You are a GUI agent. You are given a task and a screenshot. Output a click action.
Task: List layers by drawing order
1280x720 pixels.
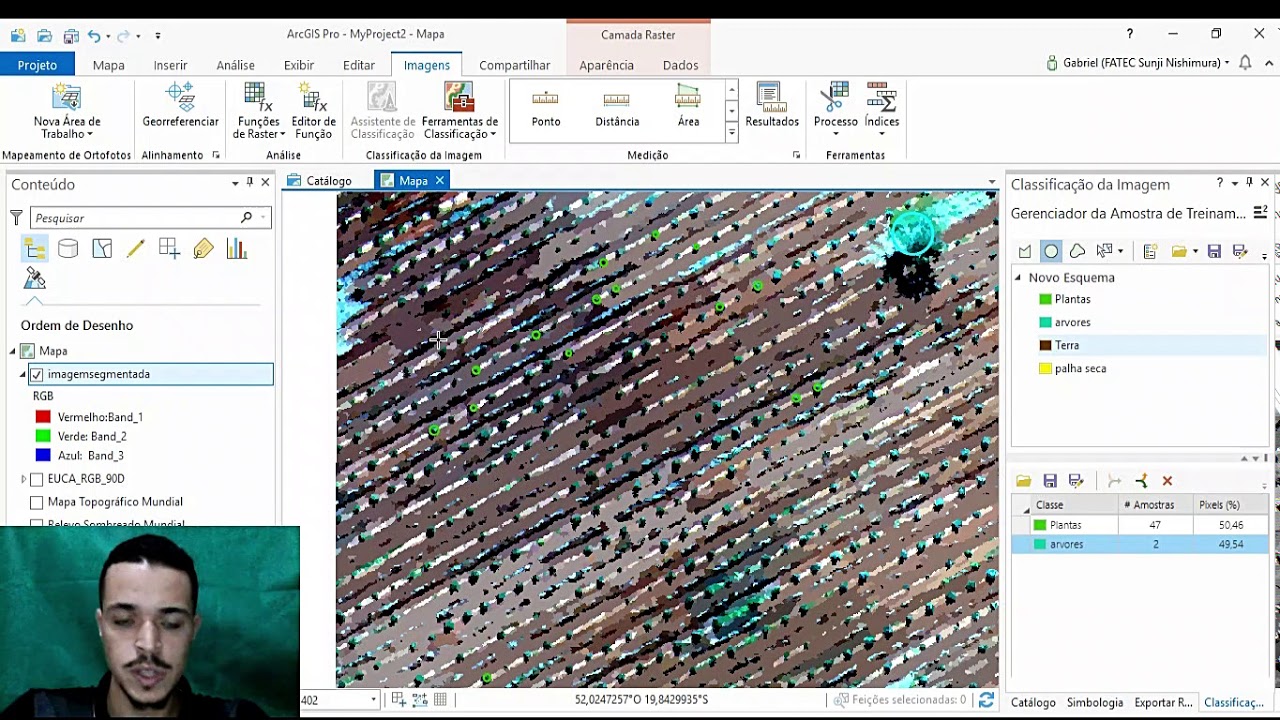pos(35,249)
